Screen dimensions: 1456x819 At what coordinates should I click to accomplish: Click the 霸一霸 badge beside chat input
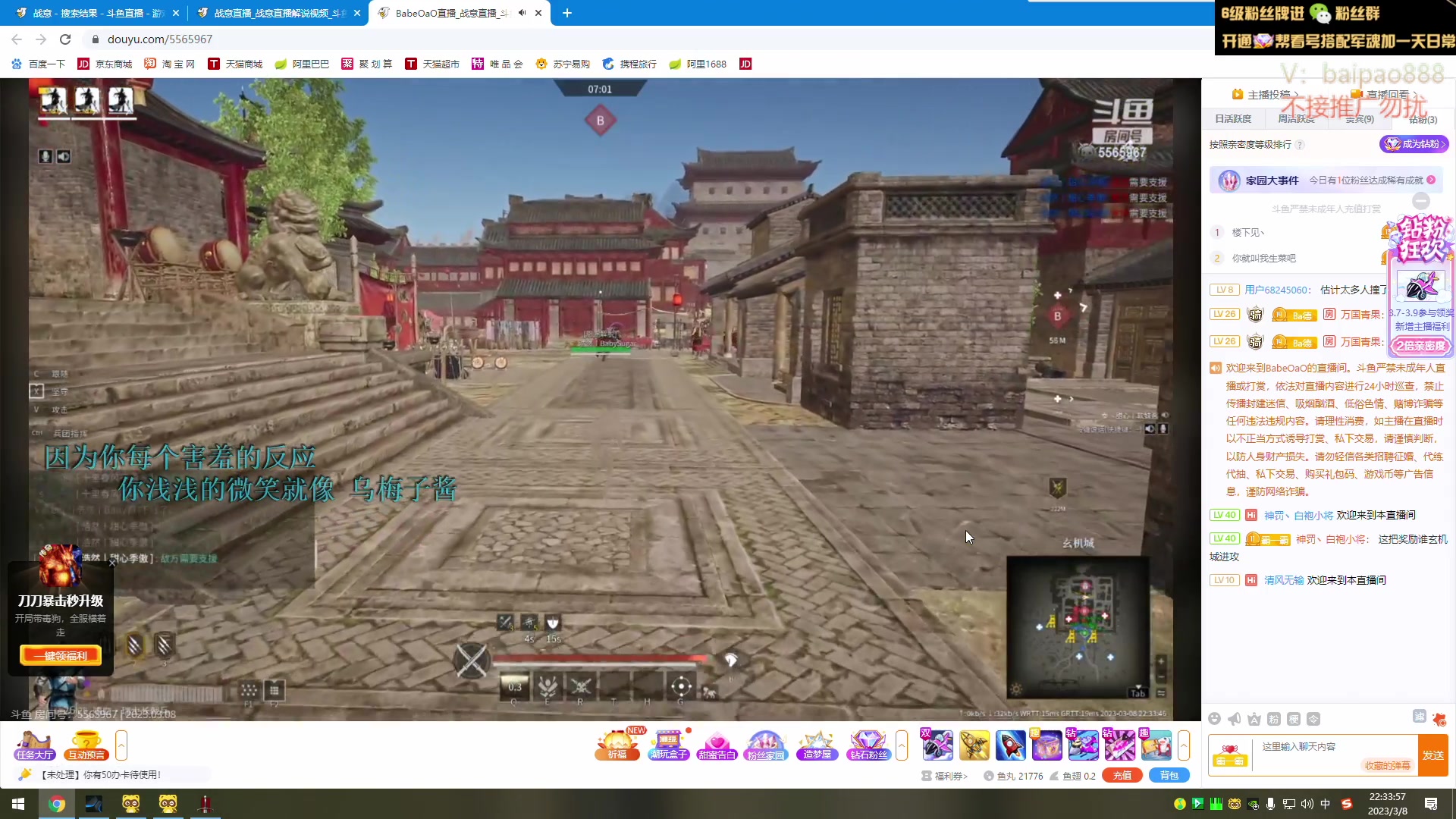click(1229, 755)
